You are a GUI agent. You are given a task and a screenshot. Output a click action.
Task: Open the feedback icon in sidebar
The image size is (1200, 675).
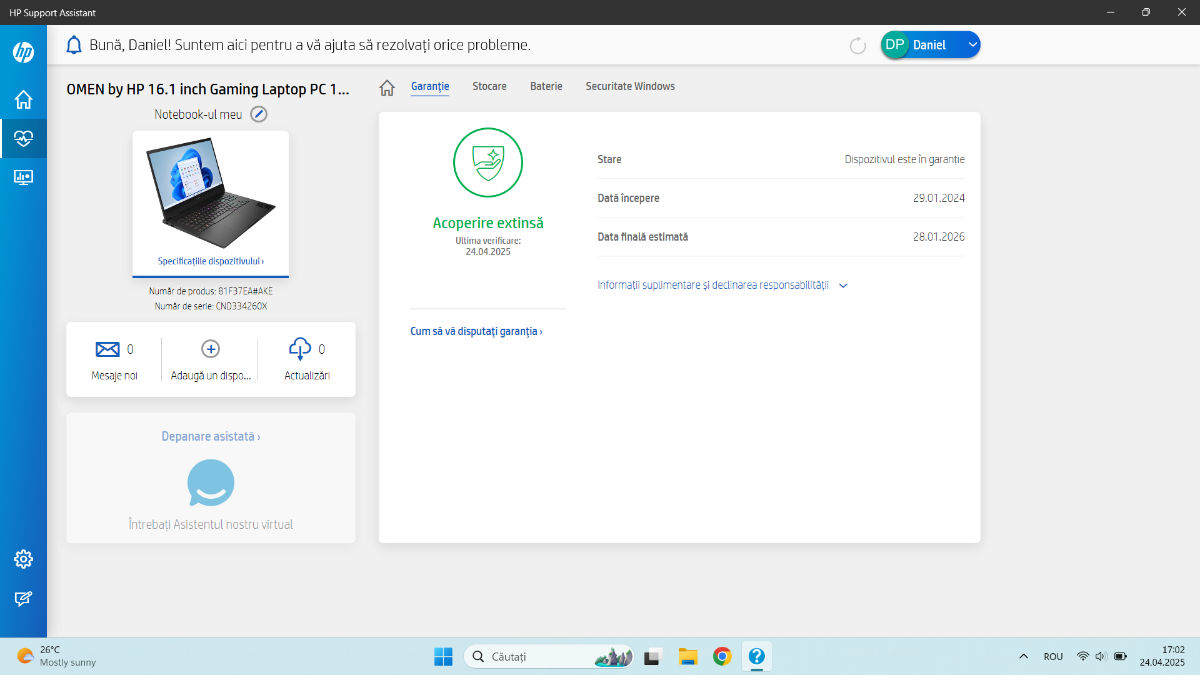23,598
